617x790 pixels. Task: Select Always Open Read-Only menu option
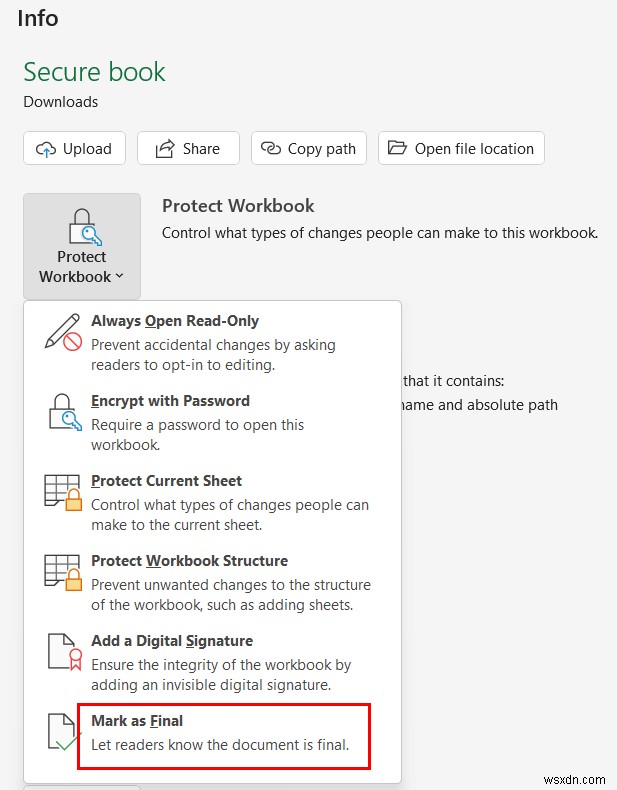coord(175,321)
